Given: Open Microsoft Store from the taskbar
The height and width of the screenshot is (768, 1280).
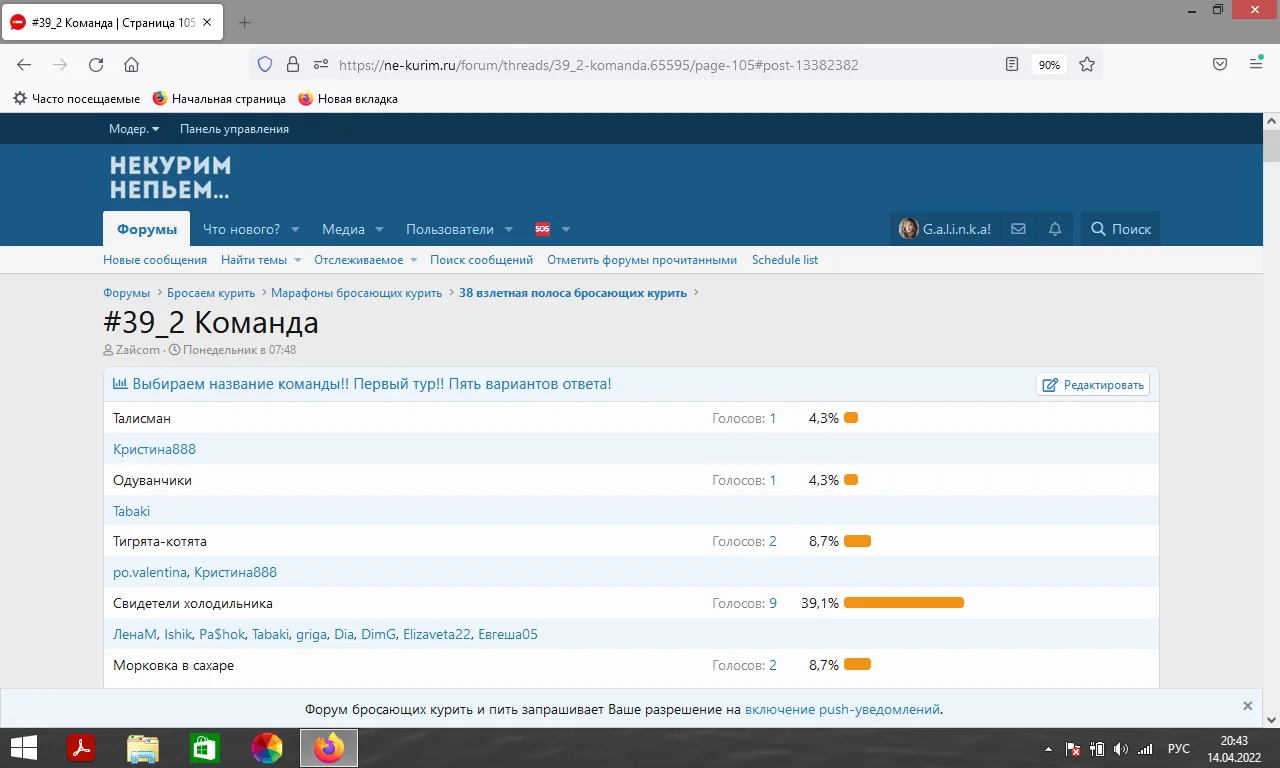Looking at the screenshot, I should (x=204, y=748).
